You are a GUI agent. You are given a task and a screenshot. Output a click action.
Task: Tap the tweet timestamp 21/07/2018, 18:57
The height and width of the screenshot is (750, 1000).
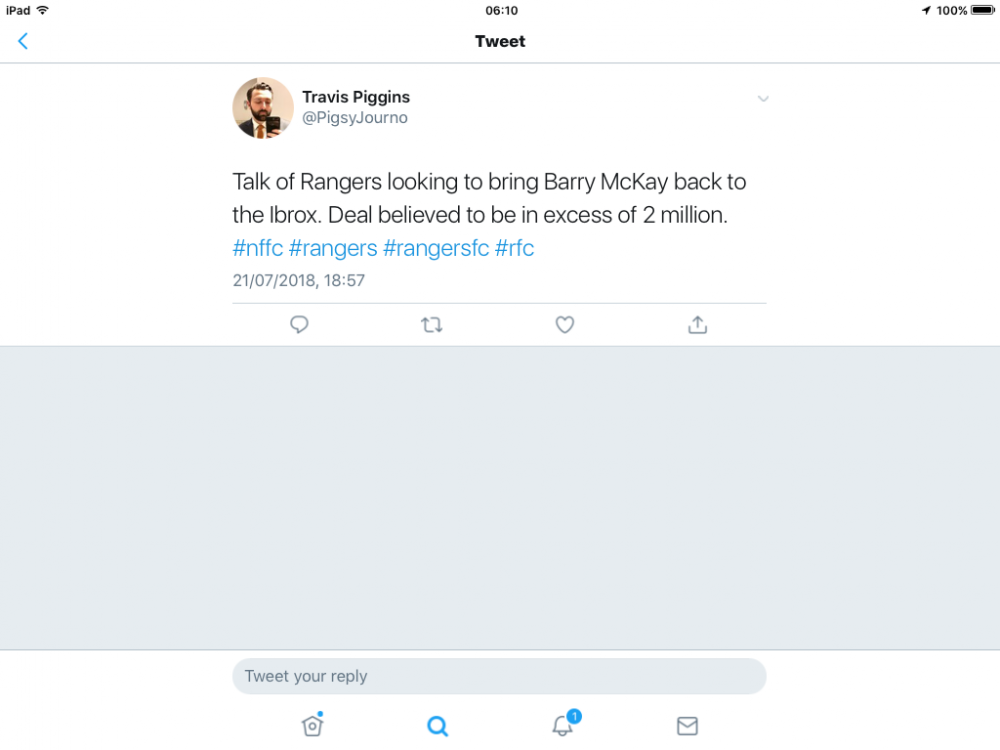coord(299,281)
